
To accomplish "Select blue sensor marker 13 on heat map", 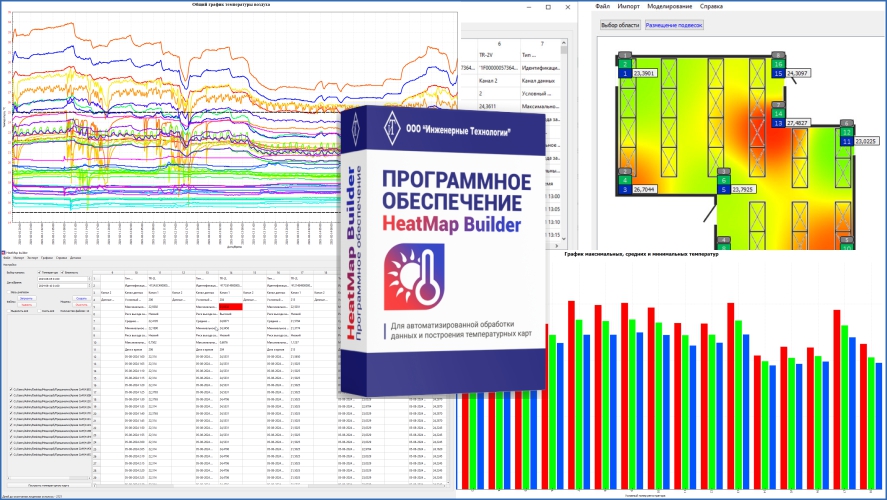I will point(778,123).
